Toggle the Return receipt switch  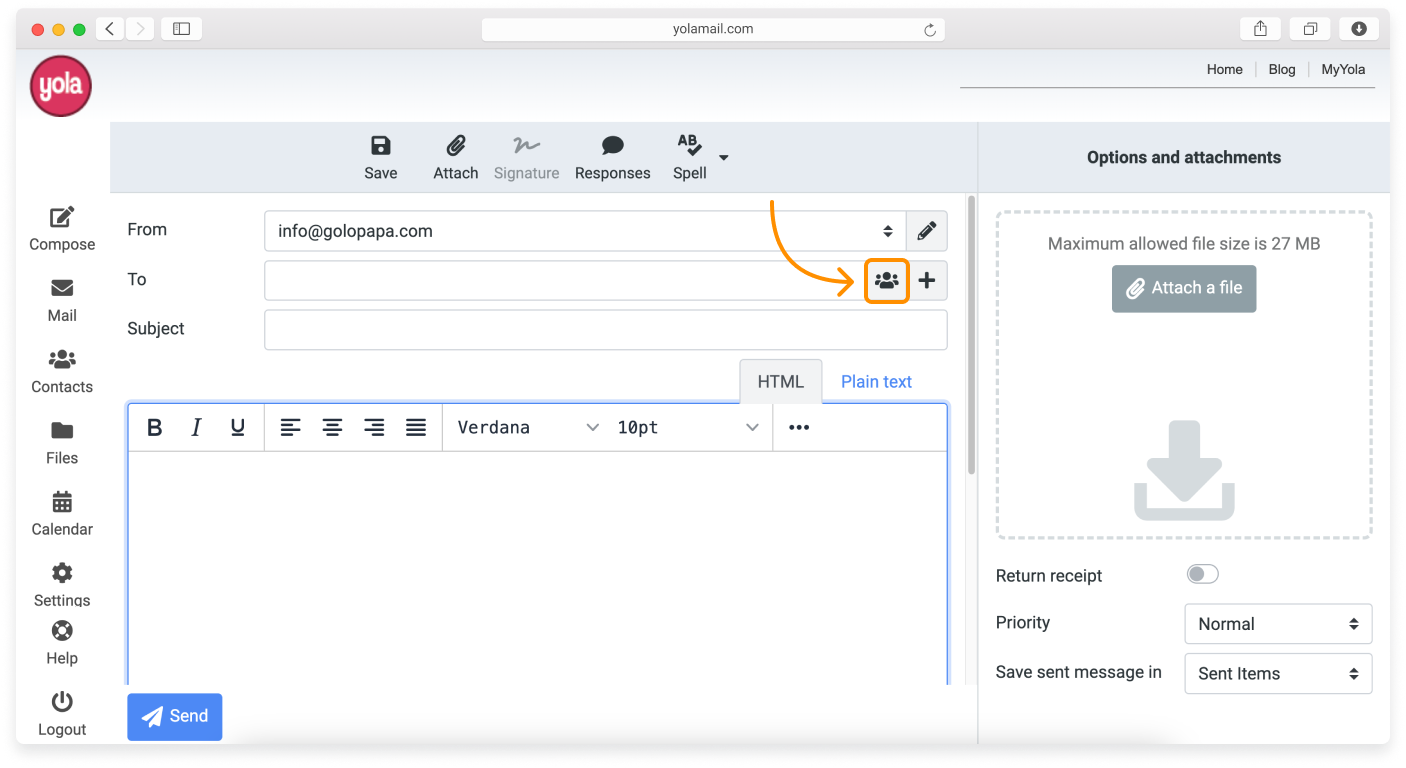pyautogui.click(x=1202, y=574)
